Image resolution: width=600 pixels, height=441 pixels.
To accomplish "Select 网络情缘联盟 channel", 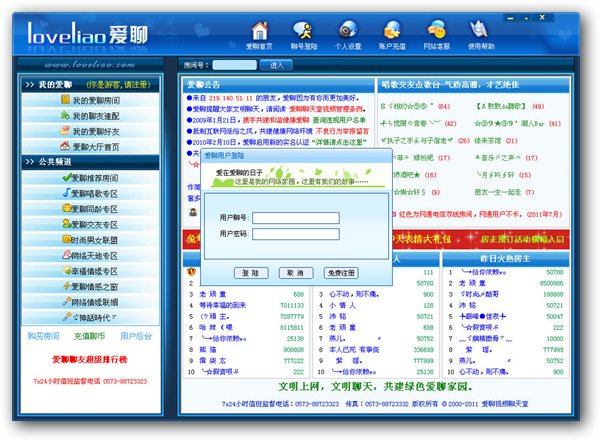I will point(90,302).
